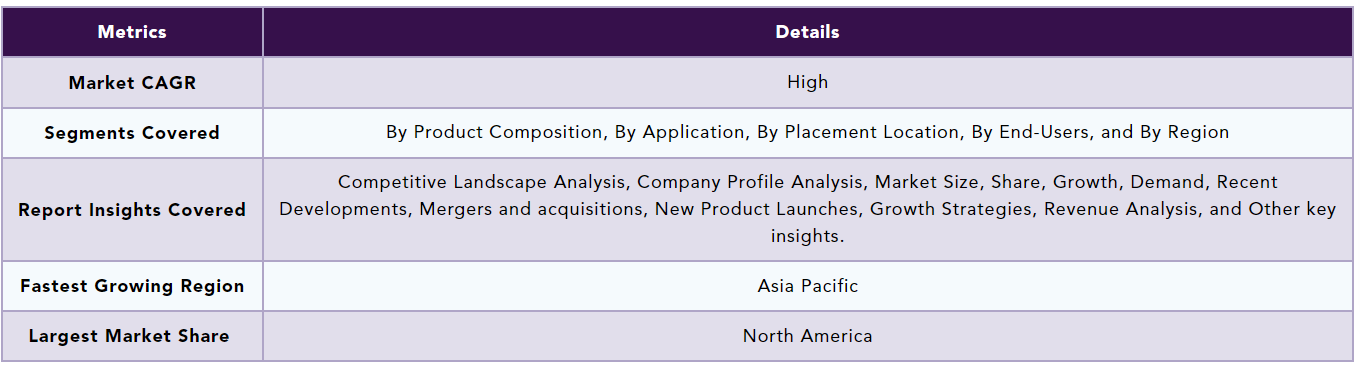Click the Details column header
The width and height of the screenshot is (1360, 368).
(x=808, y=32)
